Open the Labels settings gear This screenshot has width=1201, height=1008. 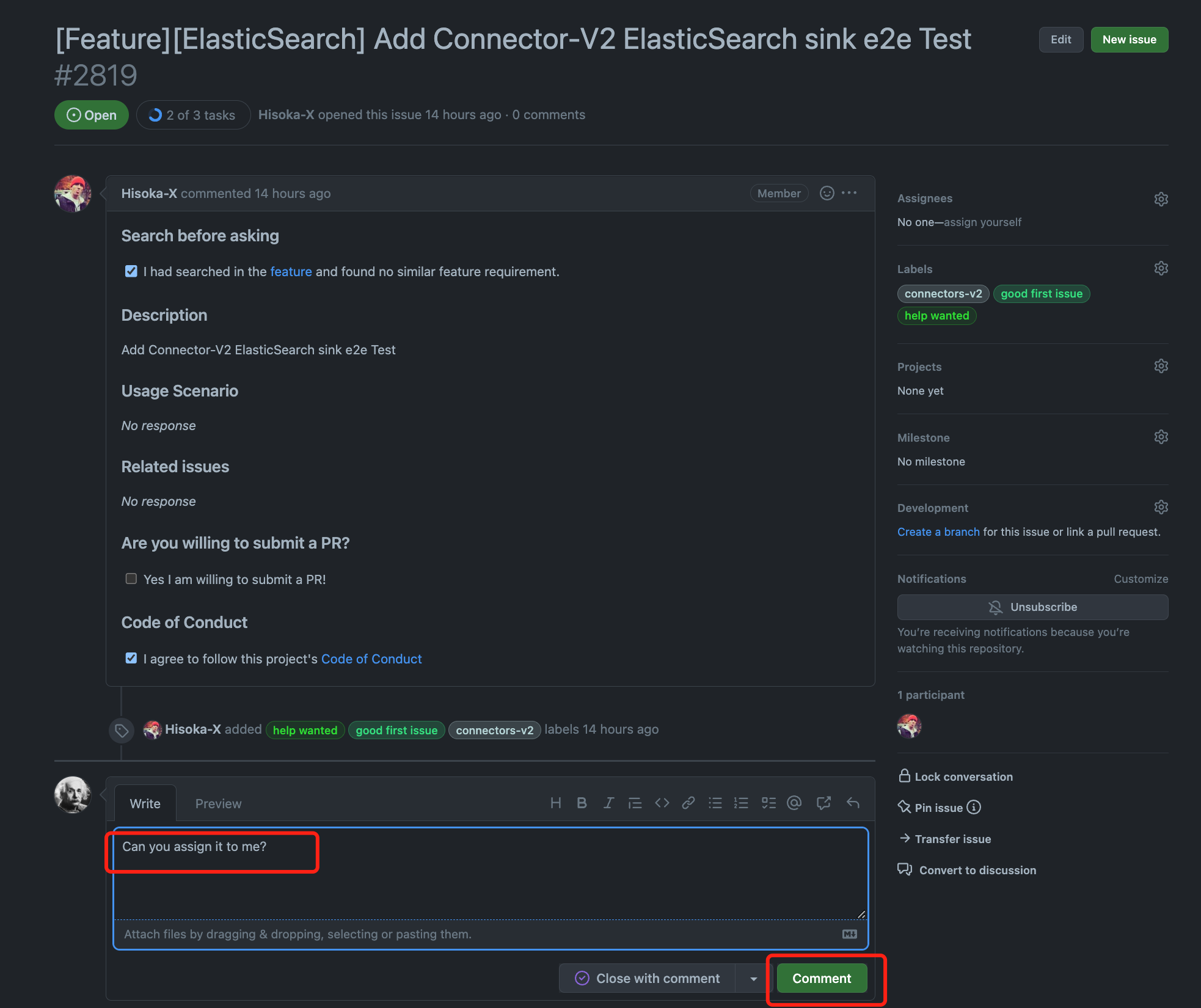tap(1161, 268)
